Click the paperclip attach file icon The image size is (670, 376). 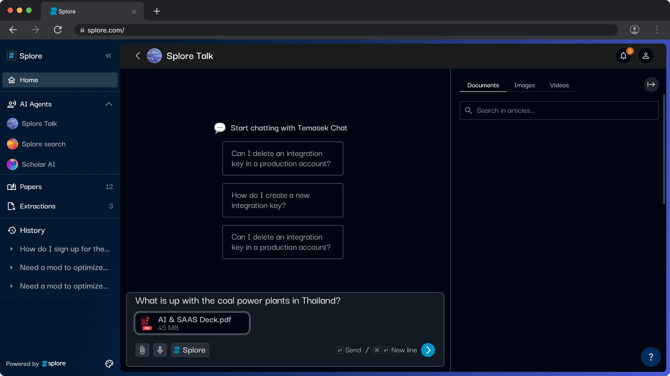(142, 350)
